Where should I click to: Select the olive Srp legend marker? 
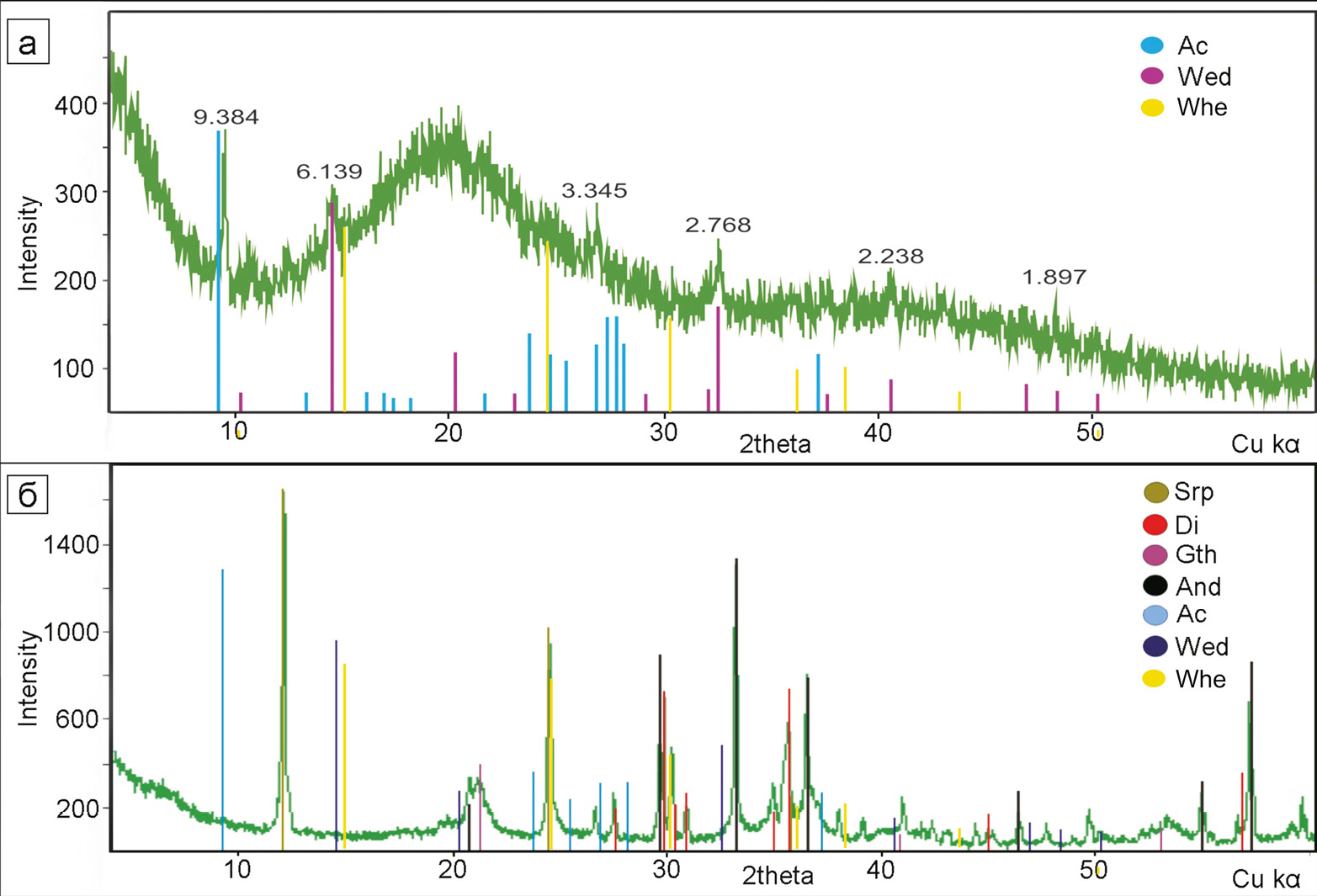pyautogui.click(x=1155, y=492)
